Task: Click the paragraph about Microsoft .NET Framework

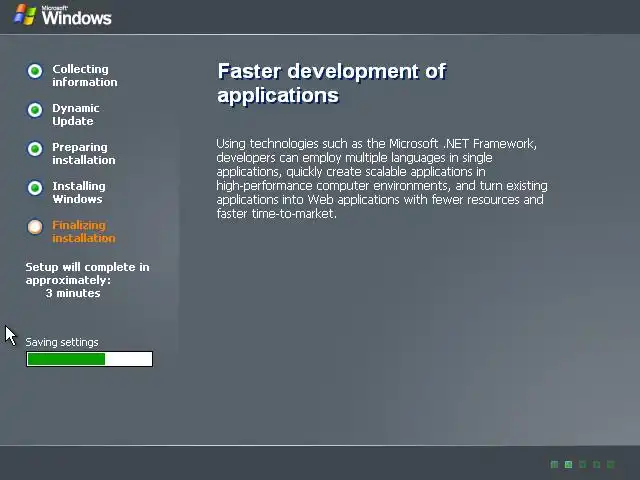Action: pyautogui.click(x=382, y=179)
